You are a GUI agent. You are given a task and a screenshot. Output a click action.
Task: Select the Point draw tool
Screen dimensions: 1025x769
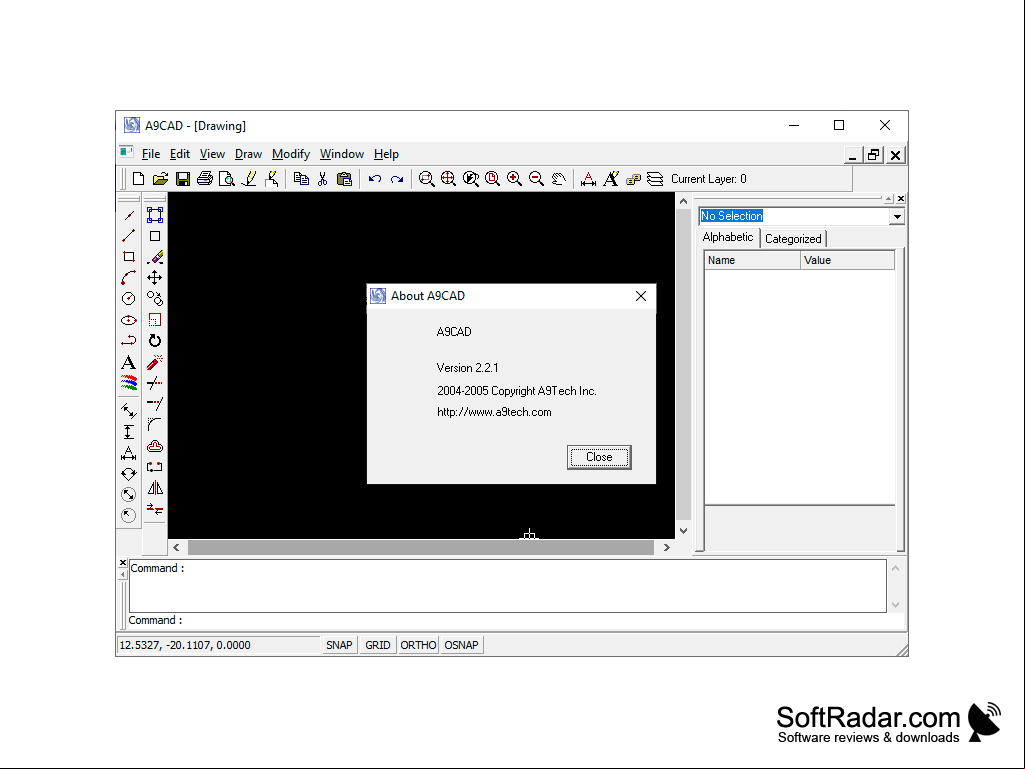click(129, 215)
